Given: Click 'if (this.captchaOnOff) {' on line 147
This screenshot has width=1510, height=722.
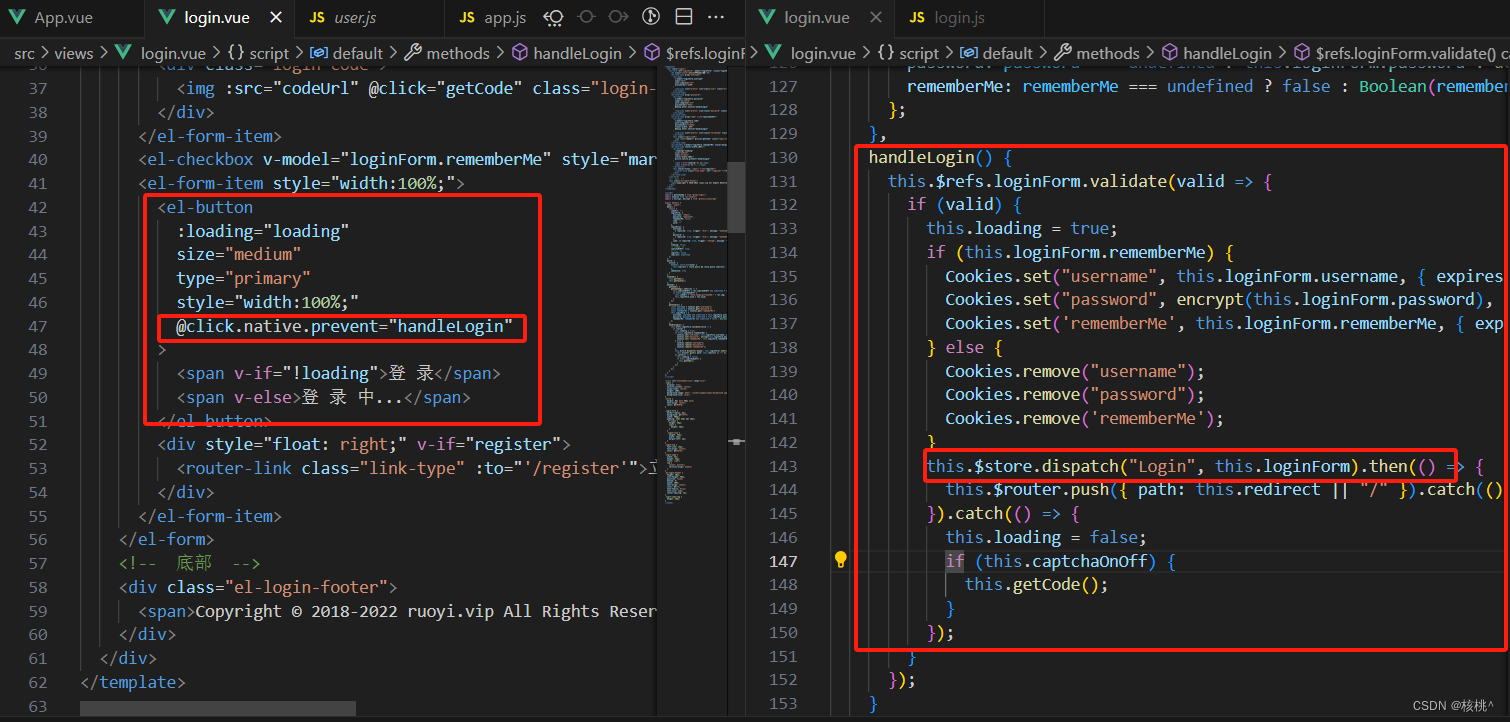Looking at the screenshot, I should 1061,561.
